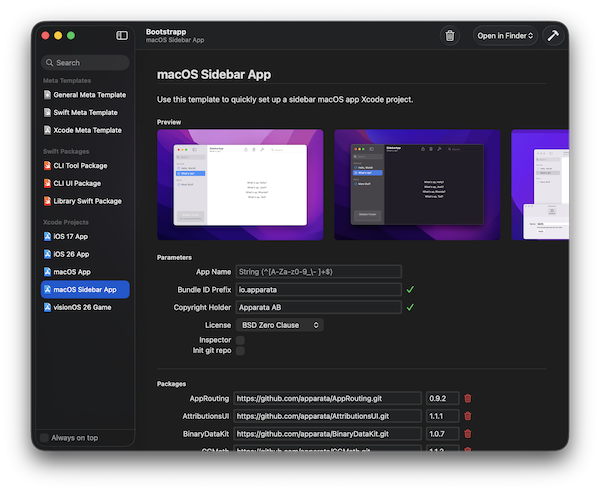Image resolution: width=600 pixels, height=492 pixels.
Task: Open the dark mode preview thumbnail
Action: click(417, 185)
